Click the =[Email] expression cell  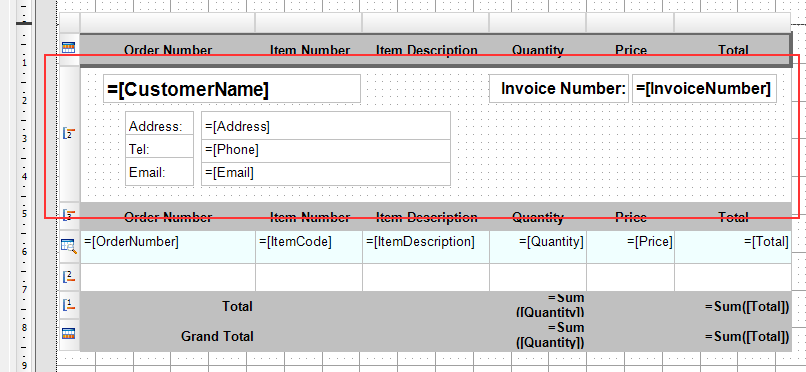click(x=326, y=174)
